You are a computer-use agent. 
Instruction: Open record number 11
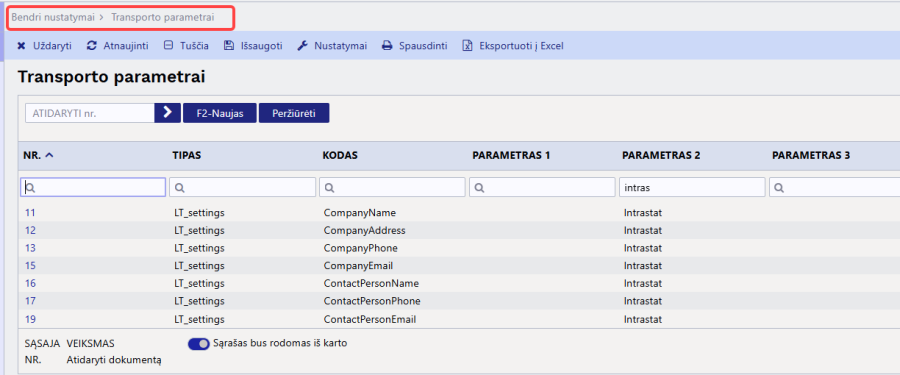[30, 212]
